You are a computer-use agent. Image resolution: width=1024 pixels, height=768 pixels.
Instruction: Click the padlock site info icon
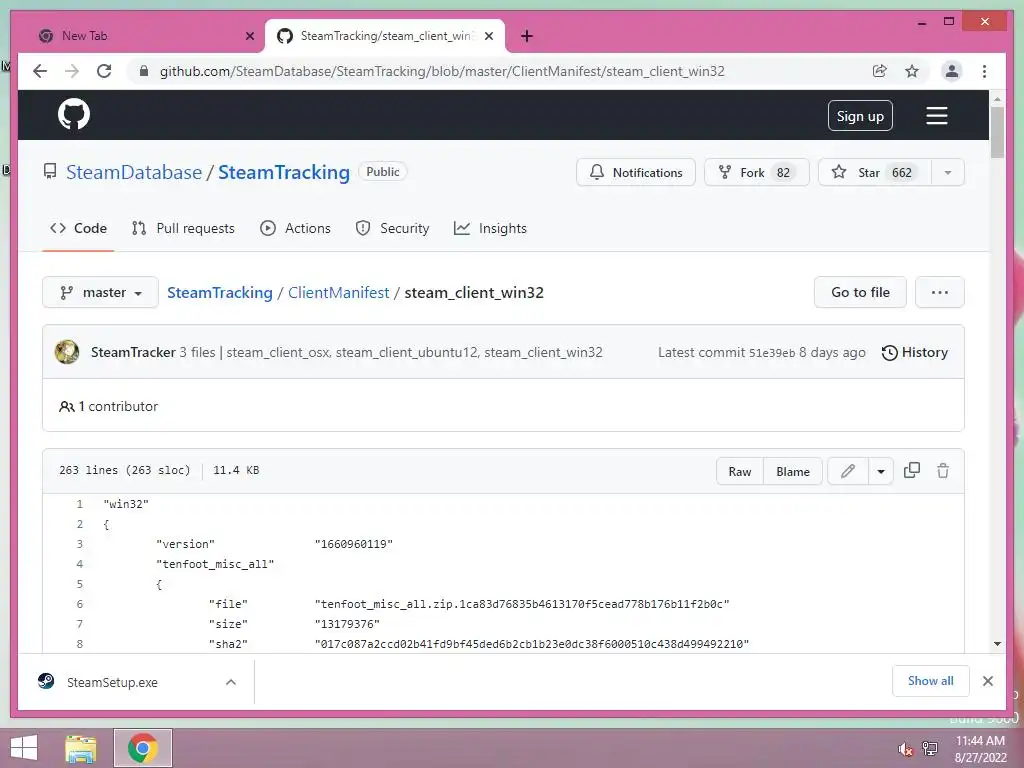pos(144,71)
